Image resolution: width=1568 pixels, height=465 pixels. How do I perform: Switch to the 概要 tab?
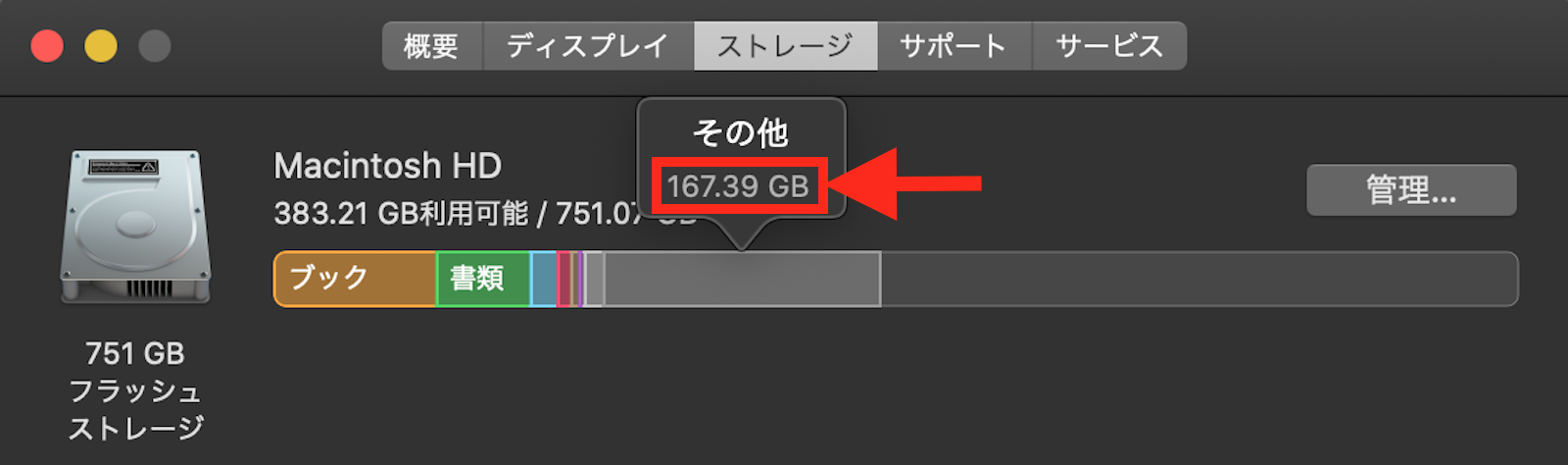coord(432,46)
